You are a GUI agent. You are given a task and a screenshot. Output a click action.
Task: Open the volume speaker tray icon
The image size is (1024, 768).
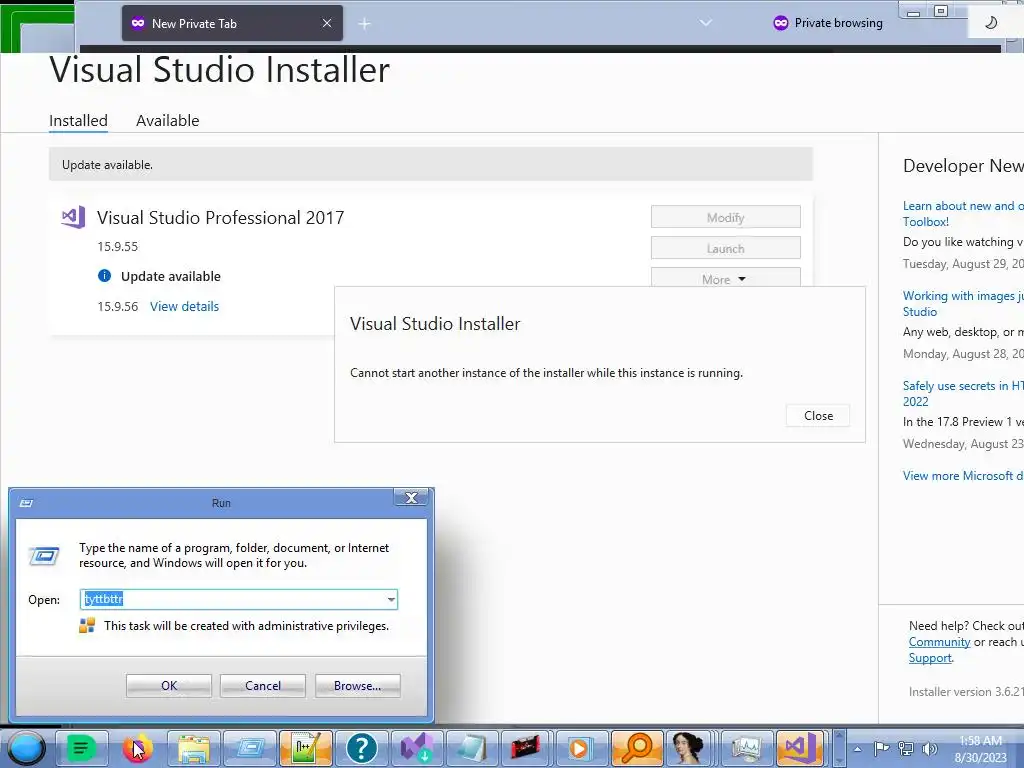click(929, 748)
